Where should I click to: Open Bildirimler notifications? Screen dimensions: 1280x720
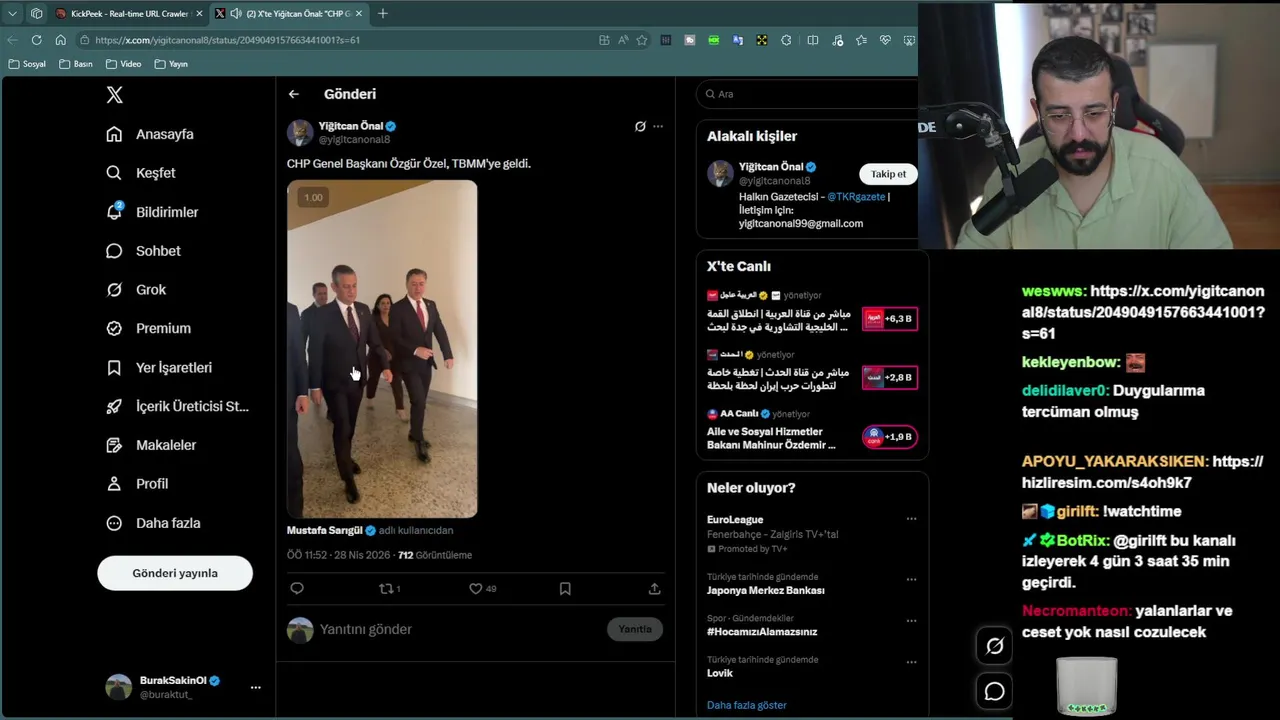coord(152,212)
